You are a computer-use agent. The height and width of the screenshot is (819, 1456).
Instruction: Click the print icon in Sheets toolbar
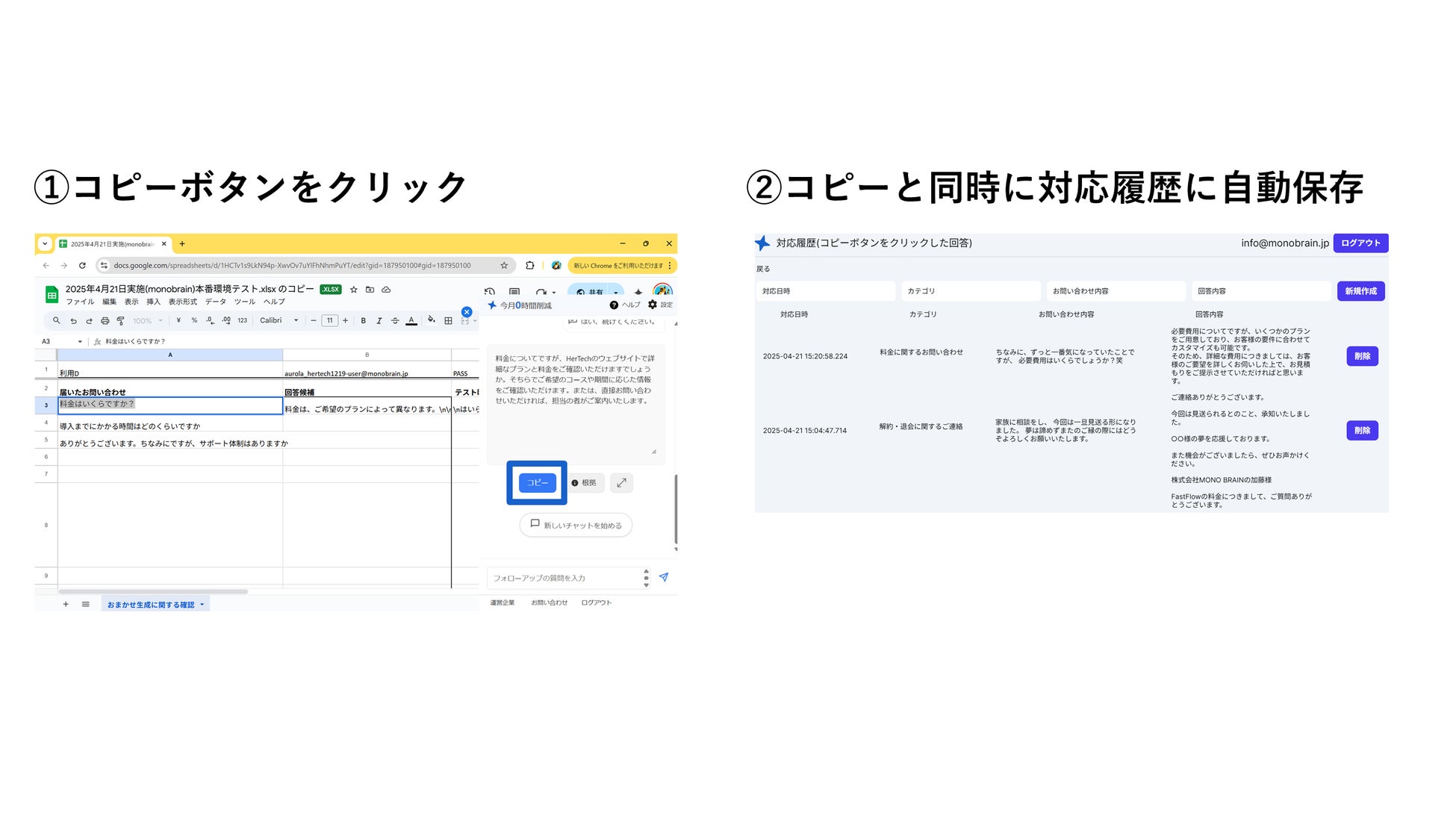[x=105, y=321]
